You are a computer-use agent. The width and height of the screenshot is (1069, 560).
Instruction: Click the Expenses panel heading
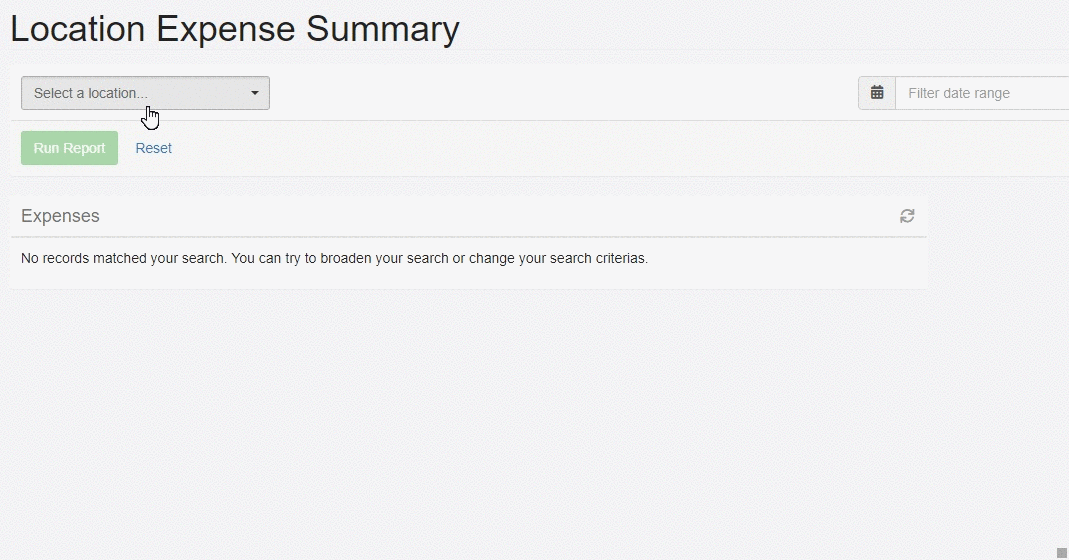pos(60,216)
